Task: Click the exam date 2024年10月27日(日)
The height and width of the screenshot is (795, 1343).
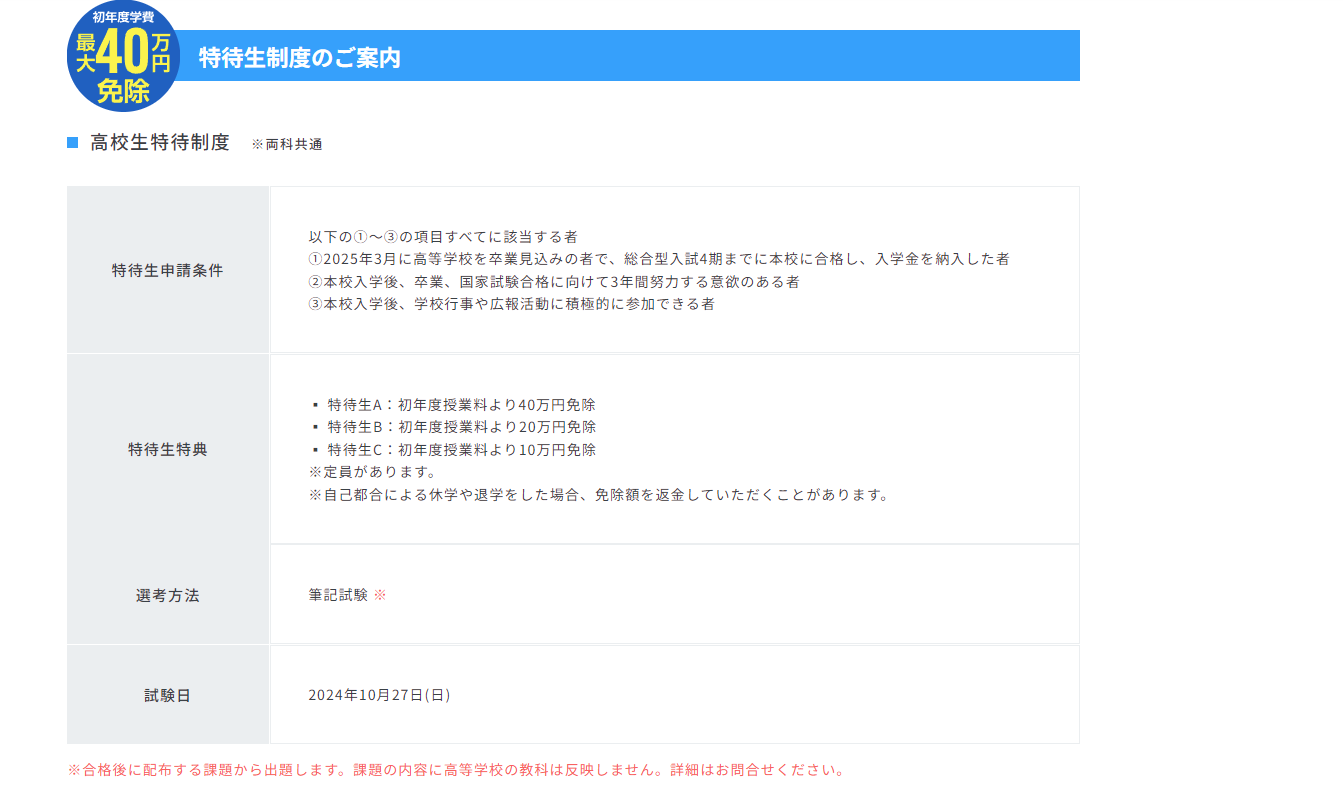Action: click(x=379, y=695)
